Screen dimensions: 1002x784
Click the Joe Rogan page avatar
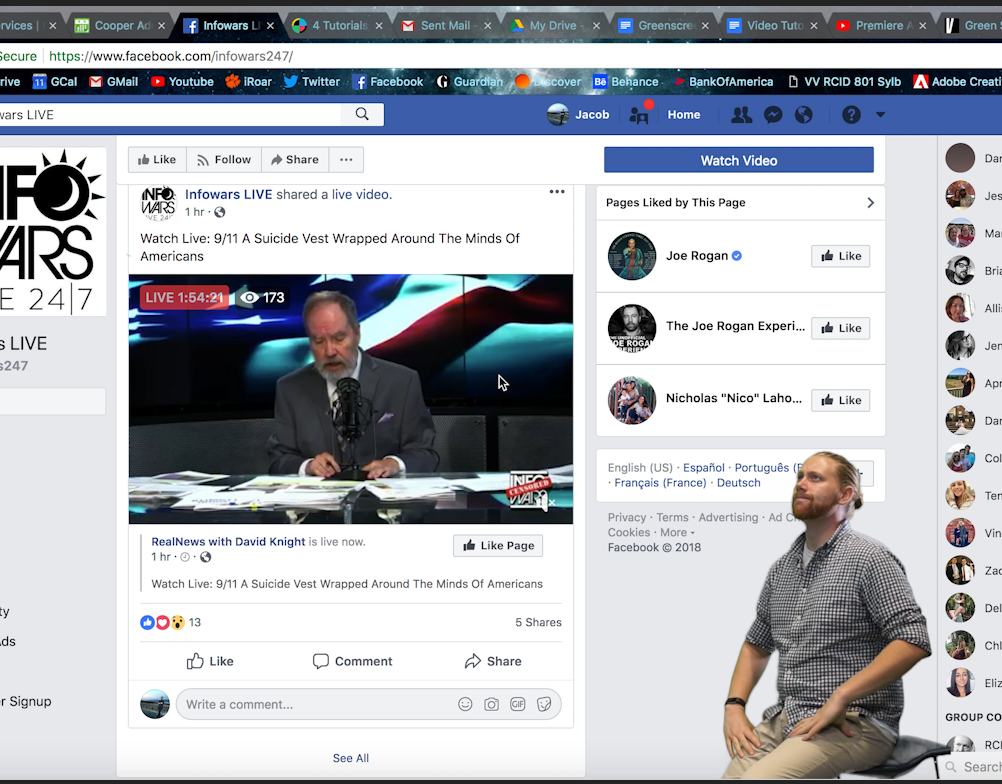click(x=632, y=256)
